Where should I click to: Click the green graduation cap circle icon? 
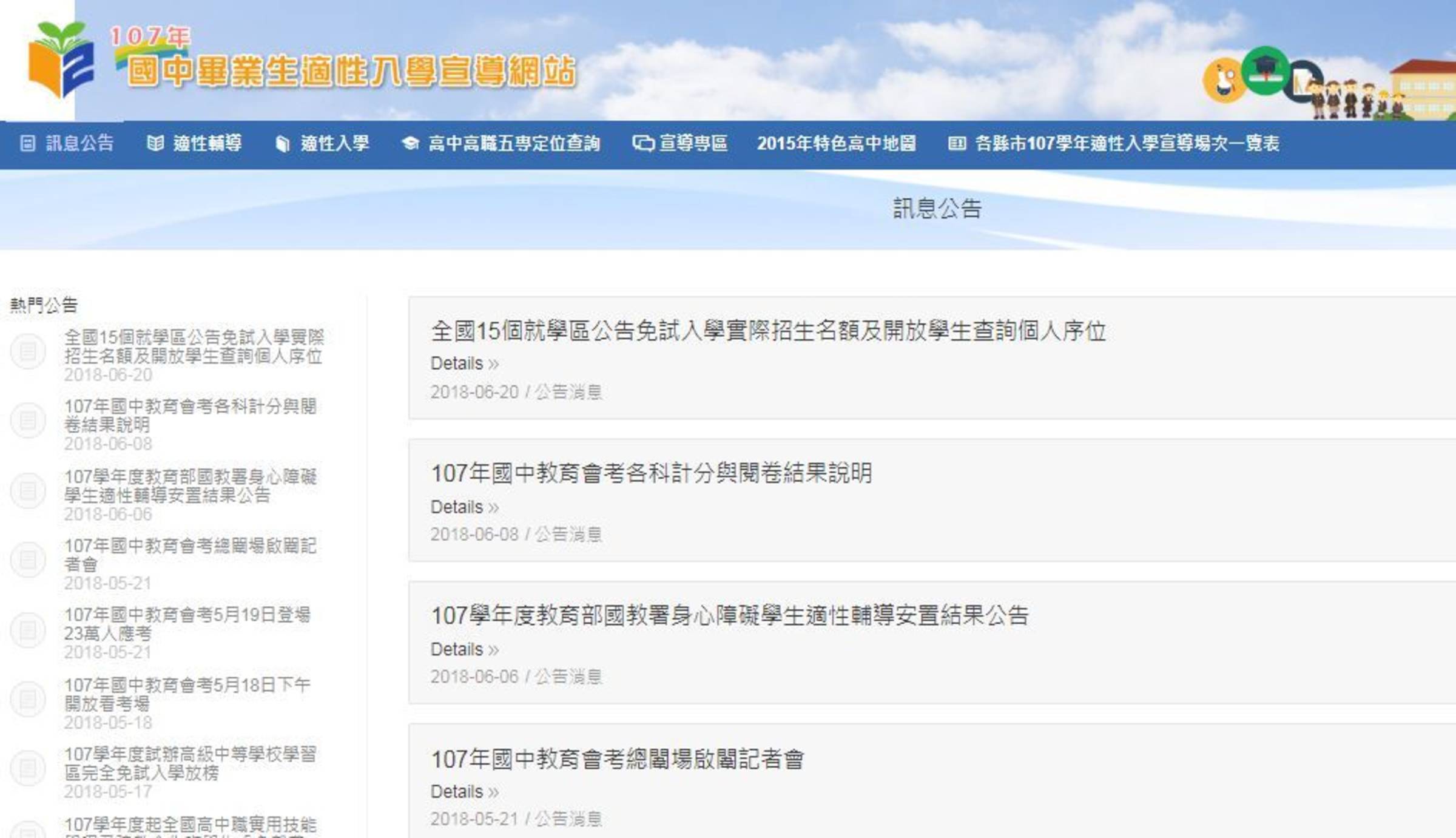pos(1265,70)
